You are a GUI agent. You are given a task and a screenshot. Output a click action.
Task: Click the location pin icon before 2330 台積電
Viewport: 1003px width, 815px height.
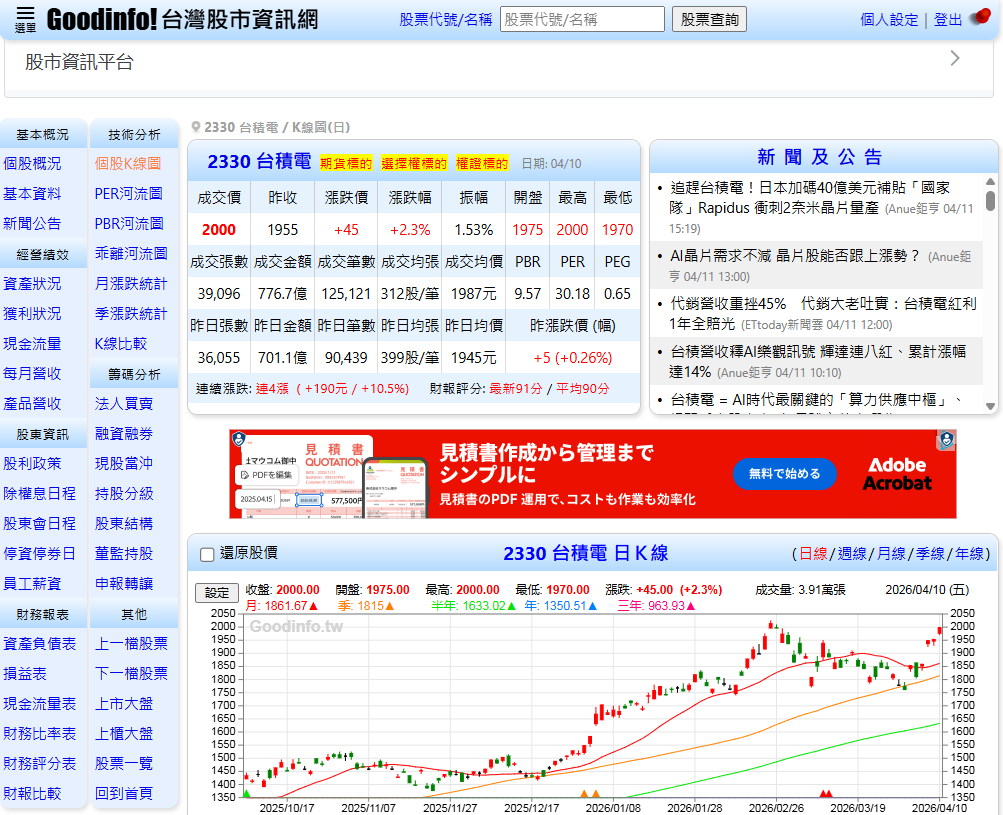[x=194, y=124]
